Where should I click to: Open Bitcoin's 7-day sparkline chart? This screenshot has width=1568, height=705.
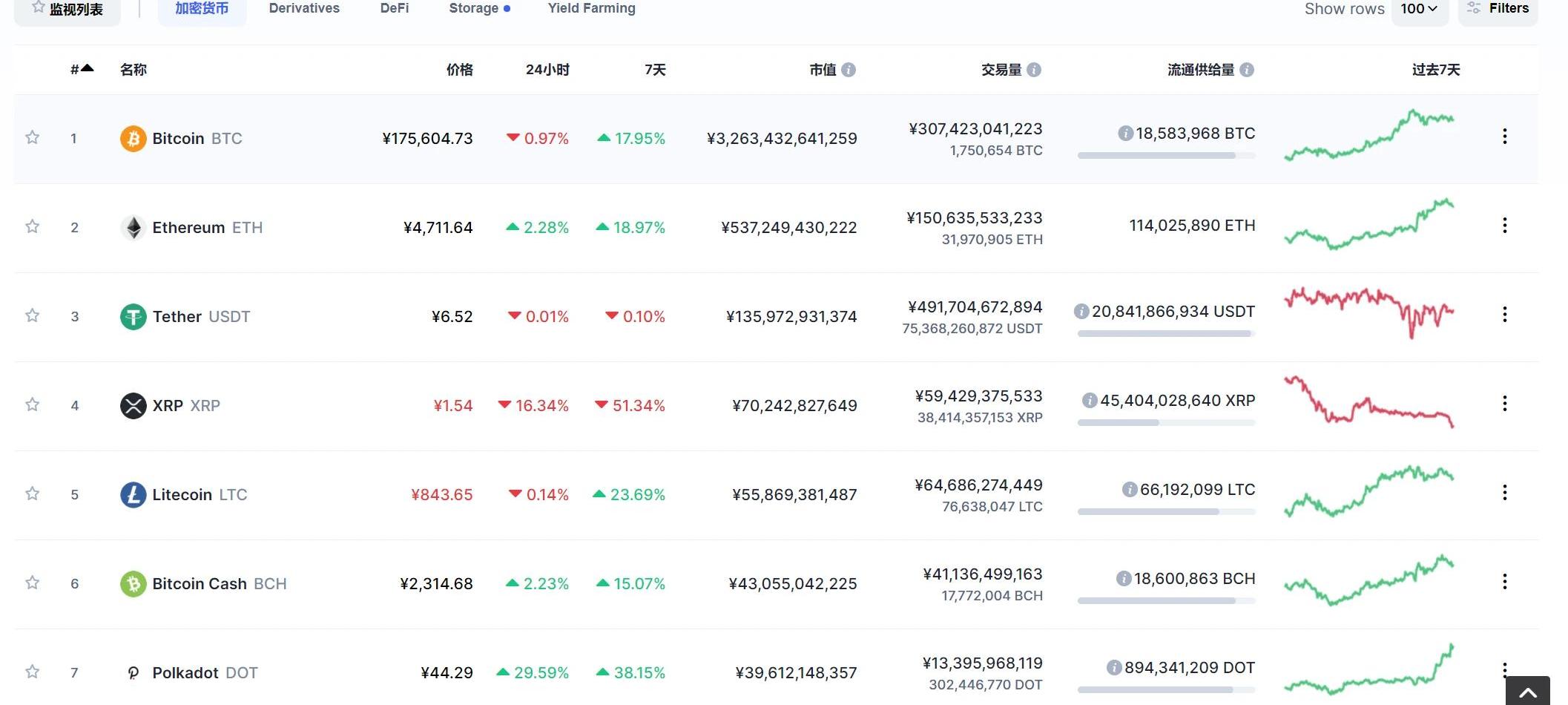click(1369, 135)
